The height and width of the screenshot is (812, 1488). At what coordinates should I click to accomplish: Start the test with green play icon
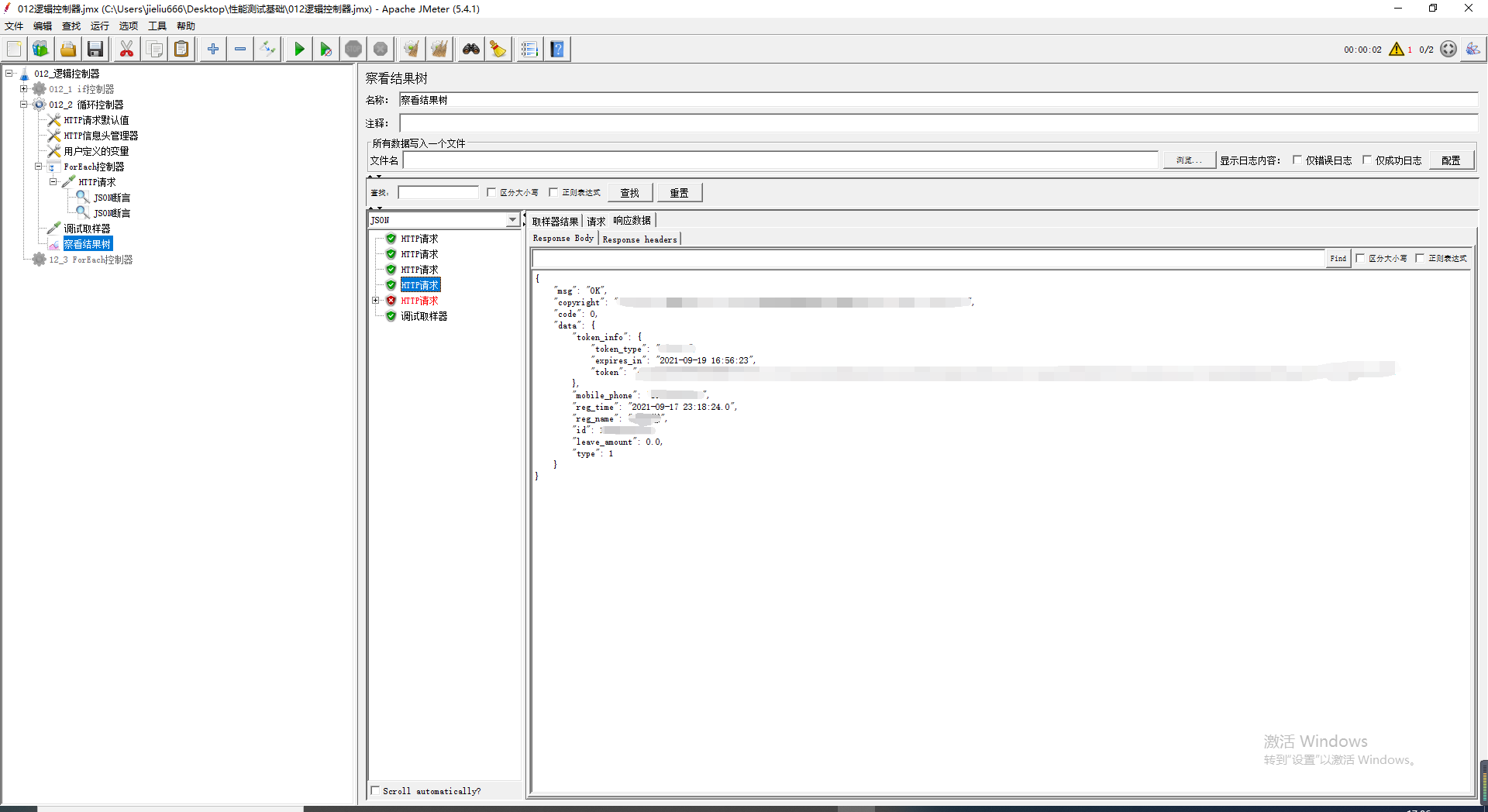tap(299, 49)
